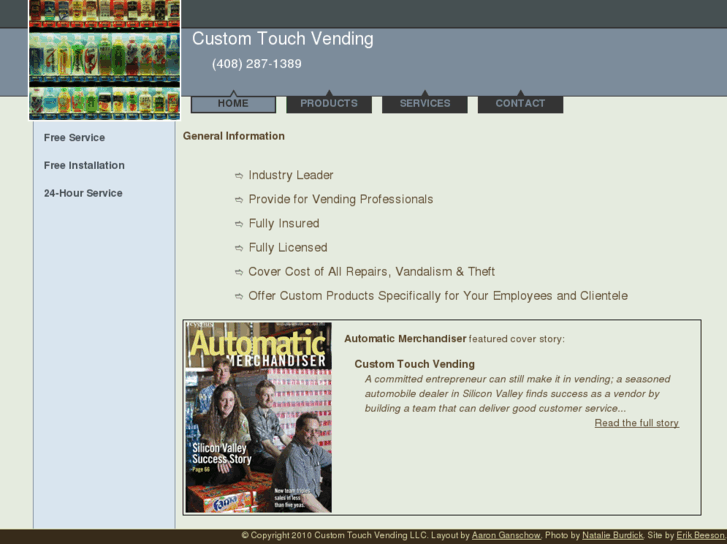Click the Copyright 2010 footer text

334,535
